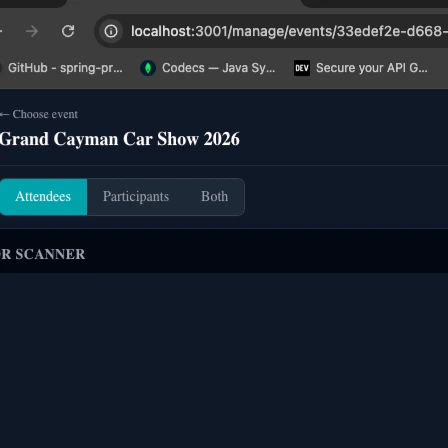Open Codecs Java Sy bookmark

tap(208, 68)
